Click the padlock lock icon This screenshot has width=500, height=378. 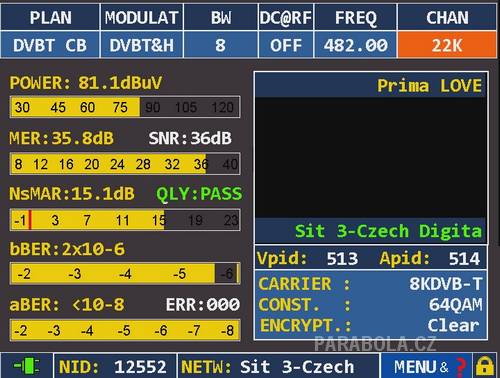point(485,366)
